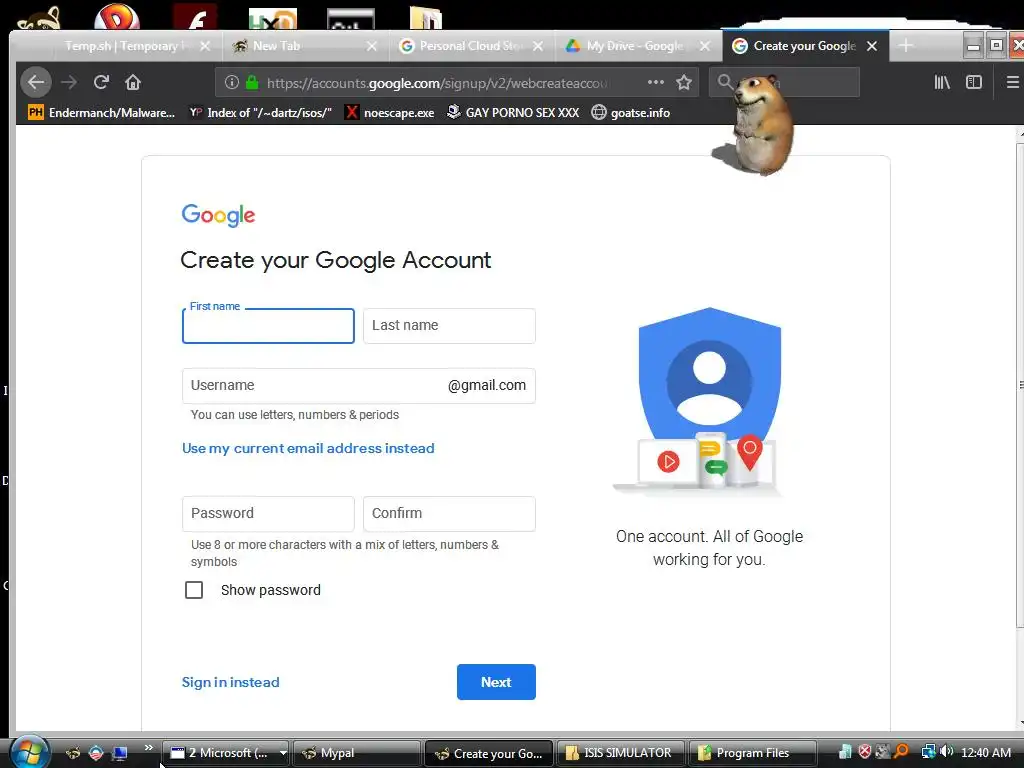Click the Obama quick launch icon
This screenshot has height=768, width=1024.
(x=96, y=753)
